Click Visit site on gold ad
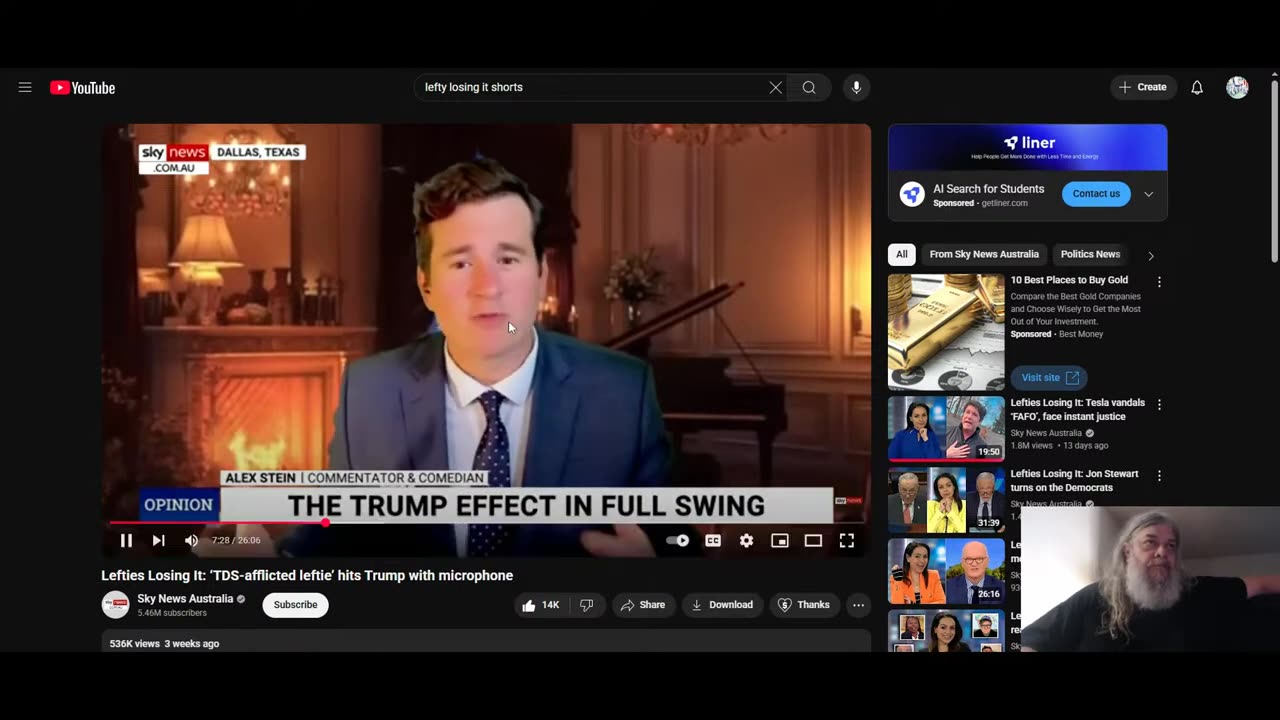The image size is (1280, 720). coord(1049,378)
